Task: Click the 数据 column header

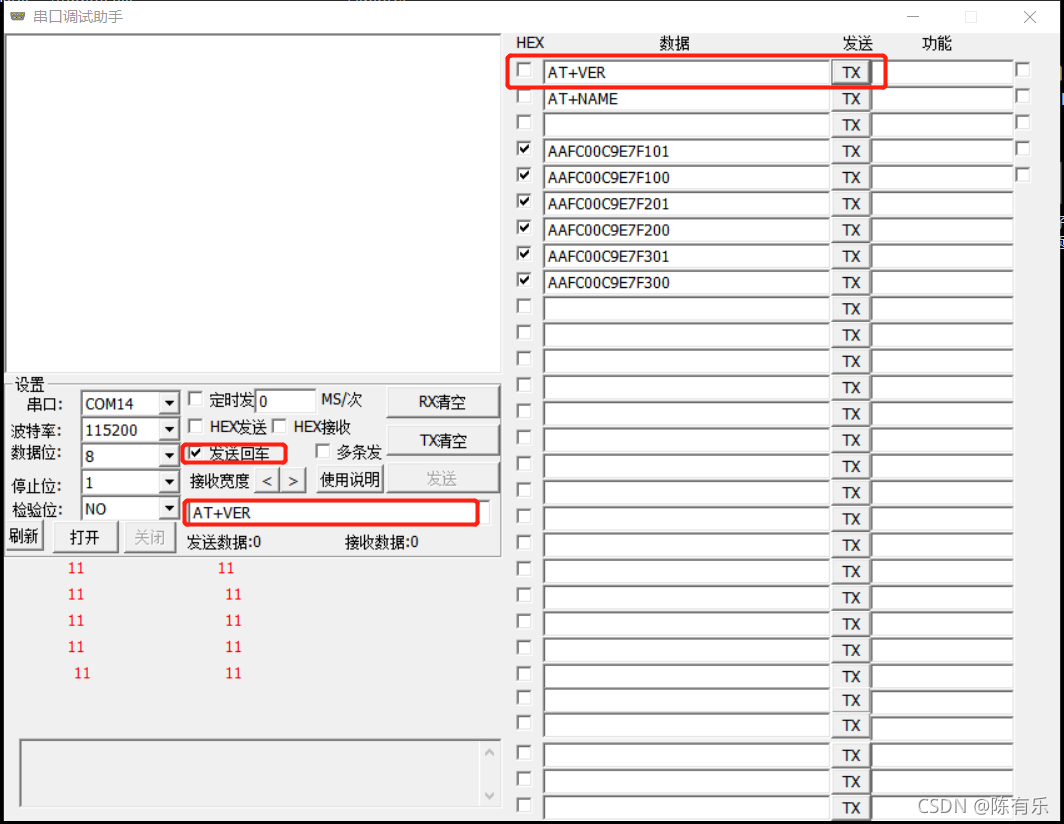Action: (x=674, y=43)
